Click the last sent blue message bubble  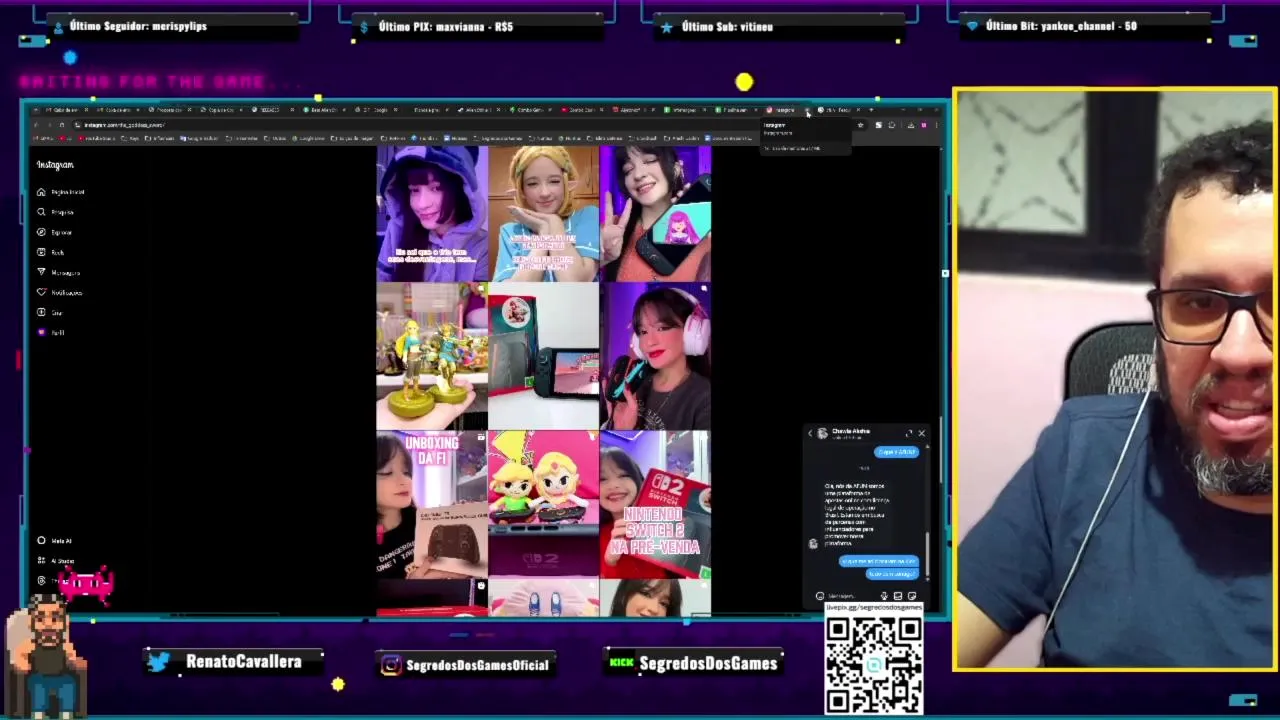pyautogui.click(x=892, y=574)
